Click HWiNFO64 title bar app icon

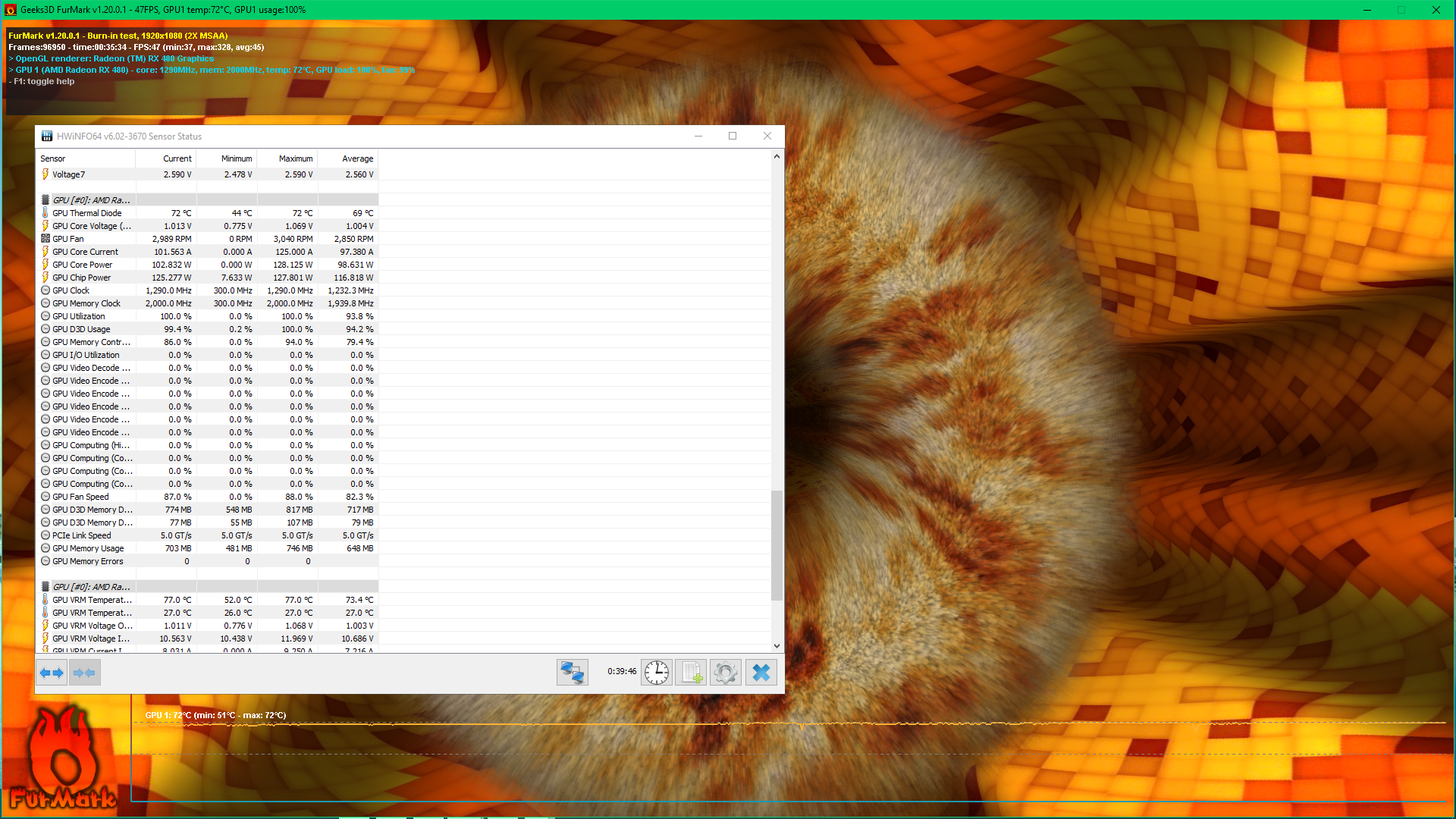click(47, 136)
